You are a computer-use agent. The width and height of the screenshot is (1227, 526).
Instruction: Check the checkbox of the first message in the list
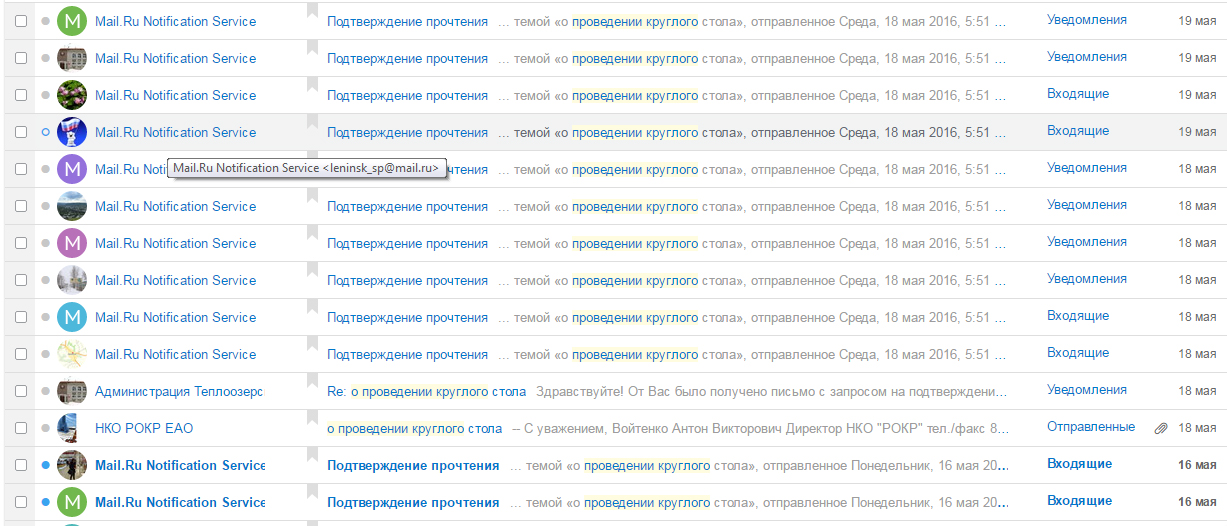coord(21,21)
